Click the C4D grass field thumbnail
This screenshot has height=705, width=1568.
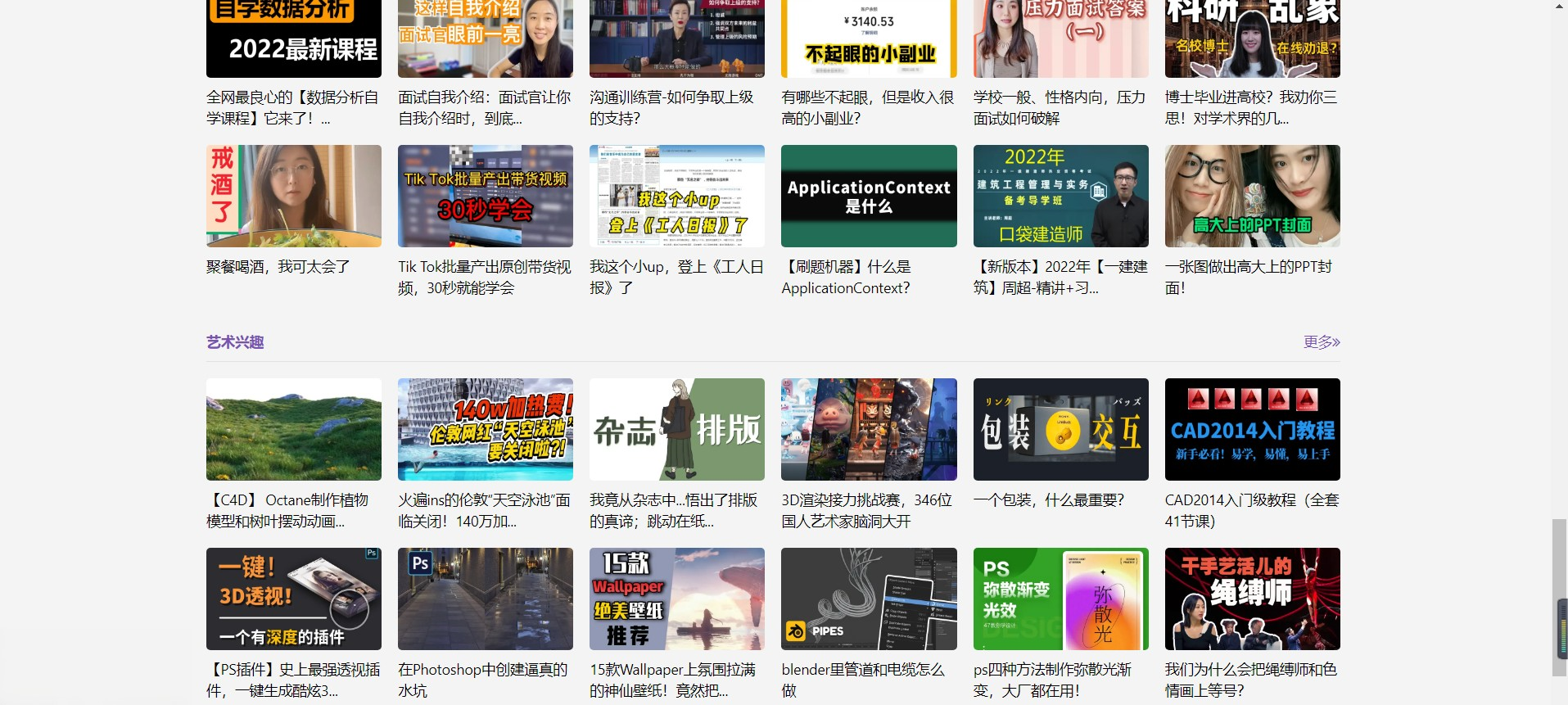click(x=293, y=429)
